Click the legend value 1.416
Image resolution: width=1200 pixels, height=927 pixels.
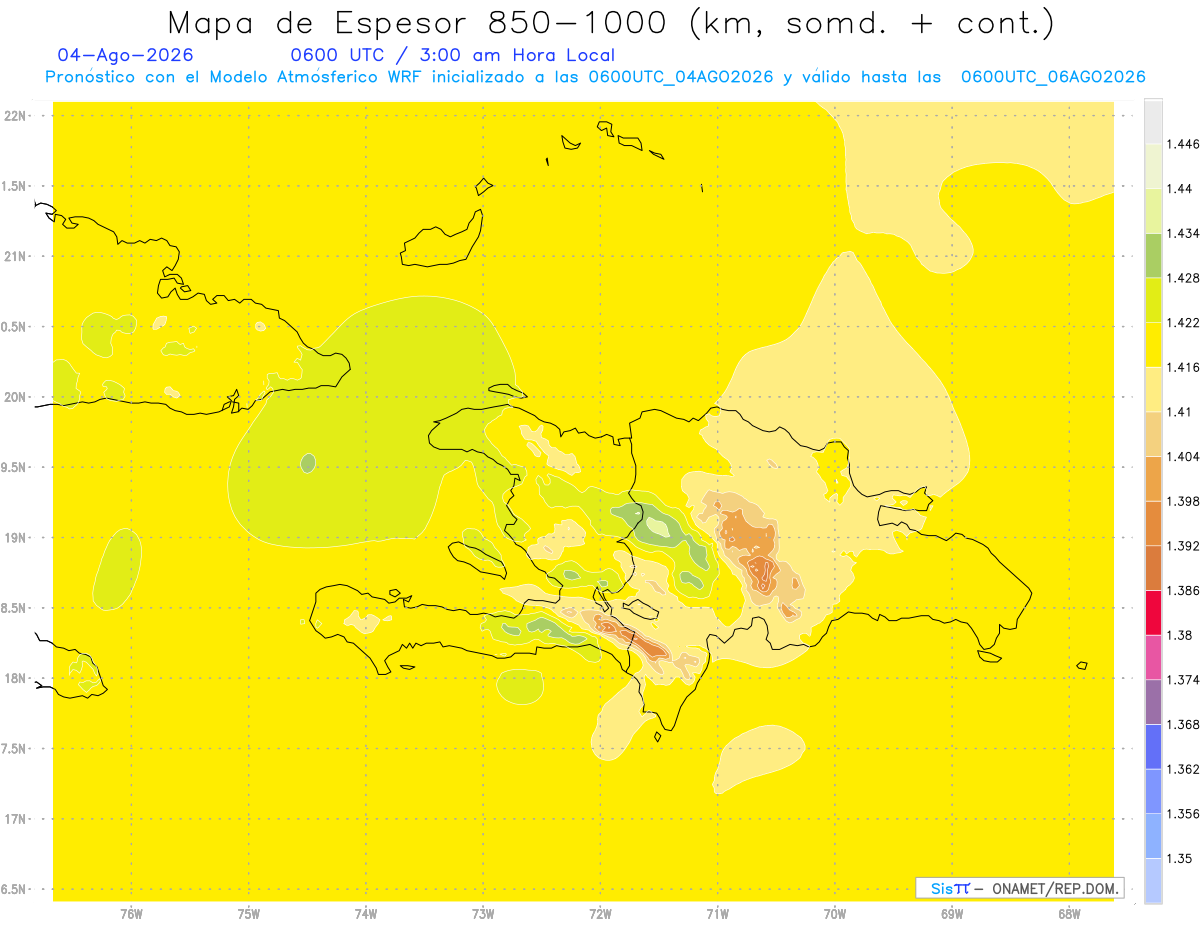(x=1182, y=367)
